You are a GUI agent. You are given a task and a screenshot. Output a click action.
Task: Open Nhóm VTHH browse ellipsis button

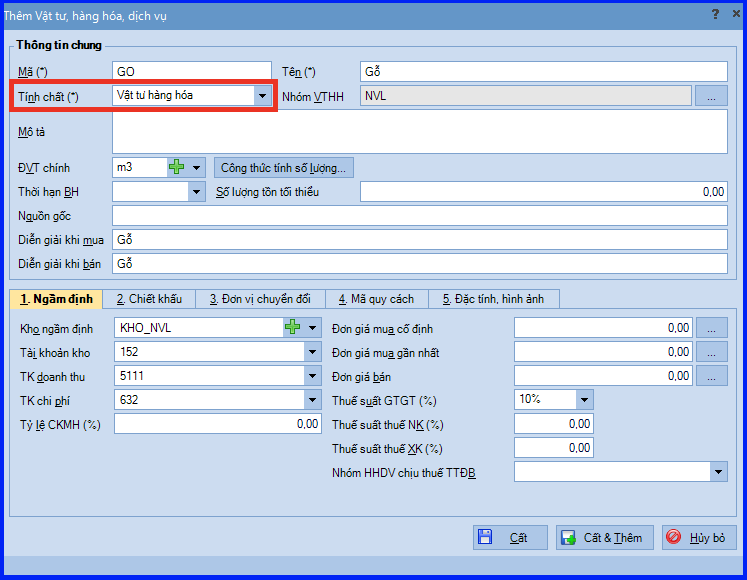click(711, 96)
